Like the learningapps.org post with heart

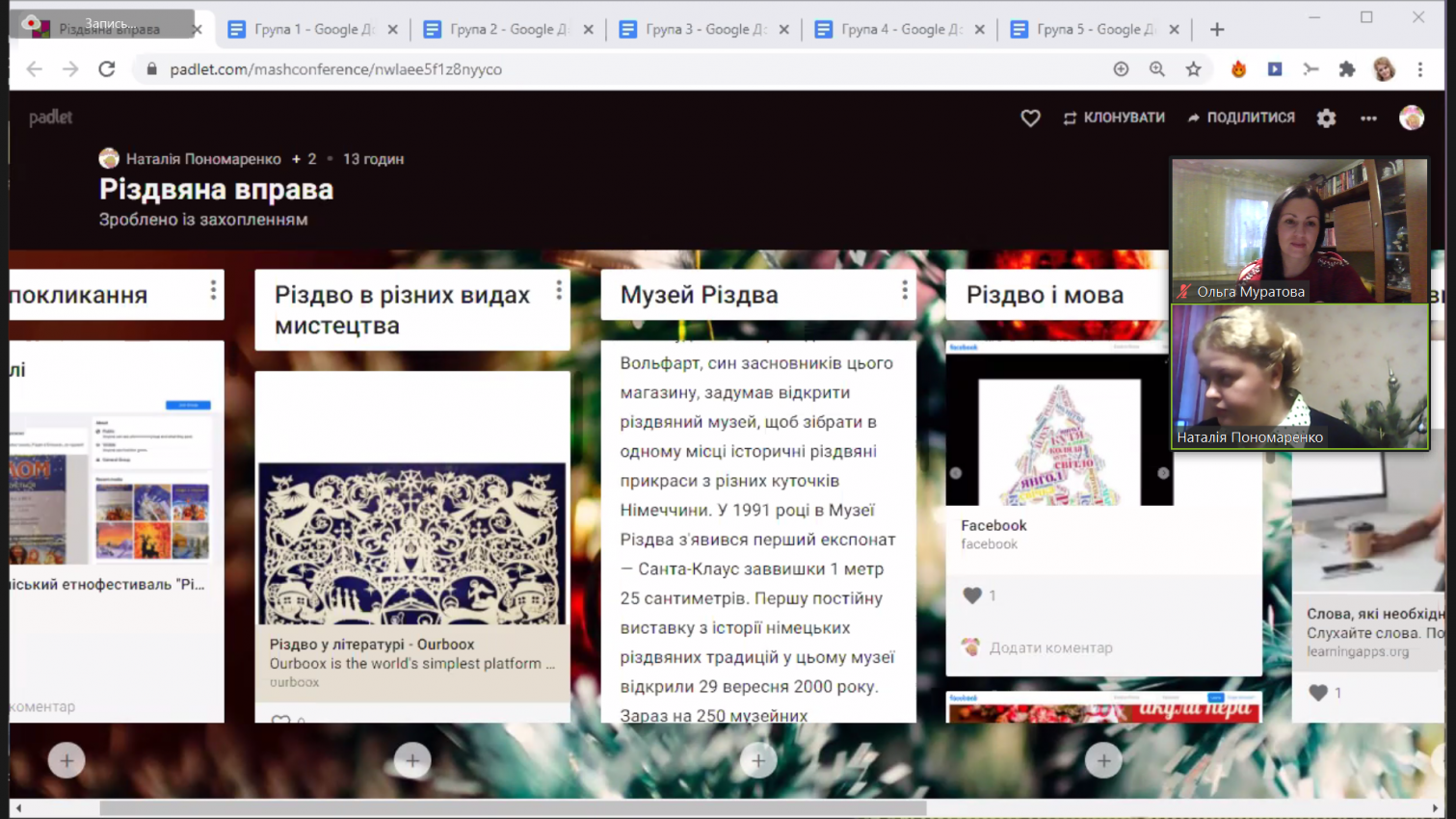coord(1318,693)
